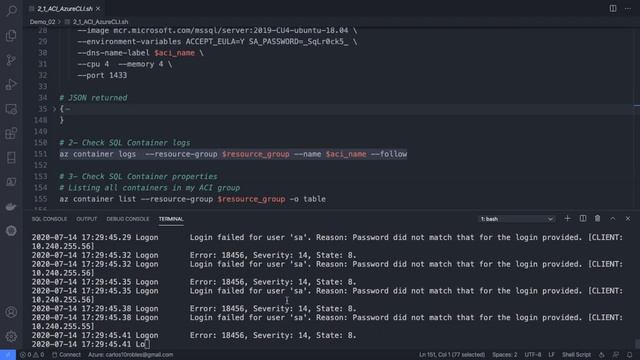Open the Source Control view

(11, 60)
